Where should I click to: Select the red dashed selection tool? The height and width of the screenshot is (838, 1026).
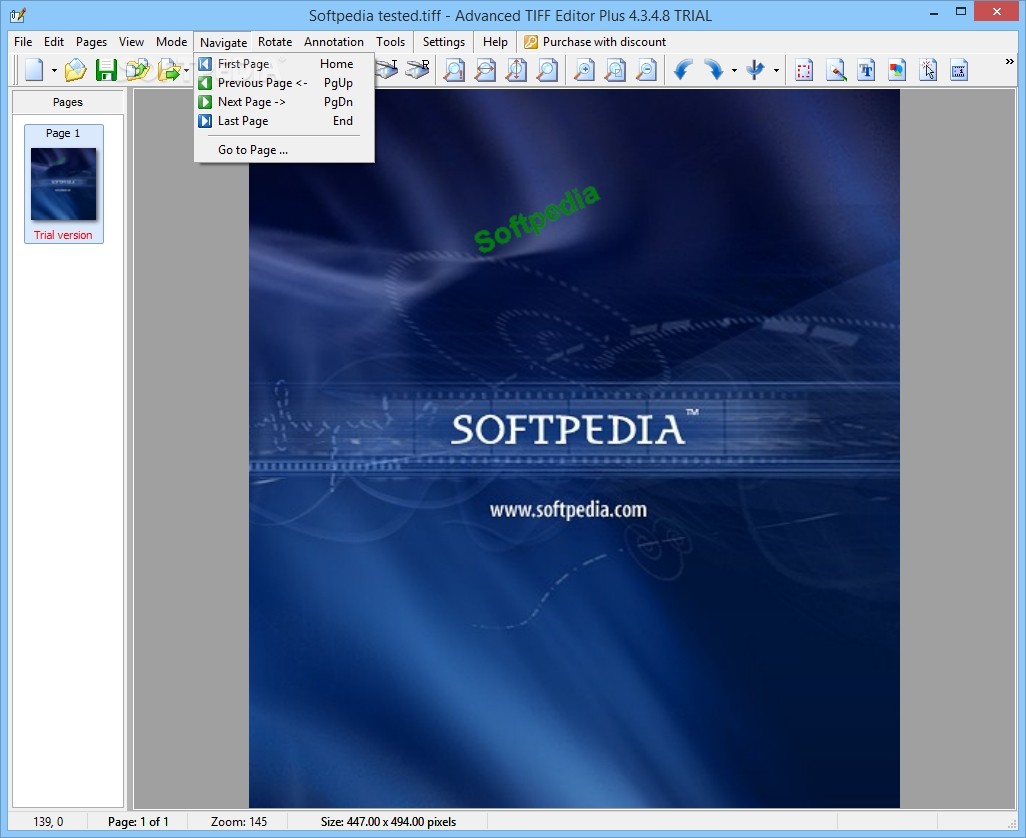tap(804, 69)
